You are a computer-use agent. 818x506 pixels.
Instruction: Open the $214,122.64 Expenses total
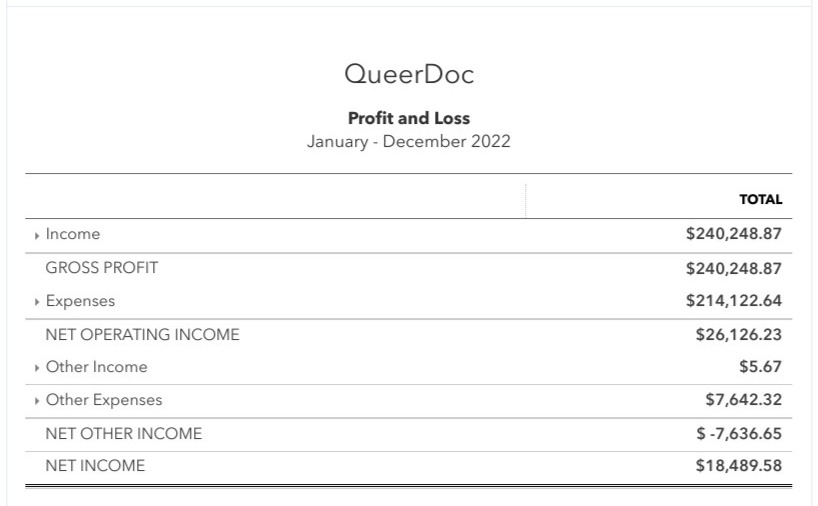click(x=733, y=301)
